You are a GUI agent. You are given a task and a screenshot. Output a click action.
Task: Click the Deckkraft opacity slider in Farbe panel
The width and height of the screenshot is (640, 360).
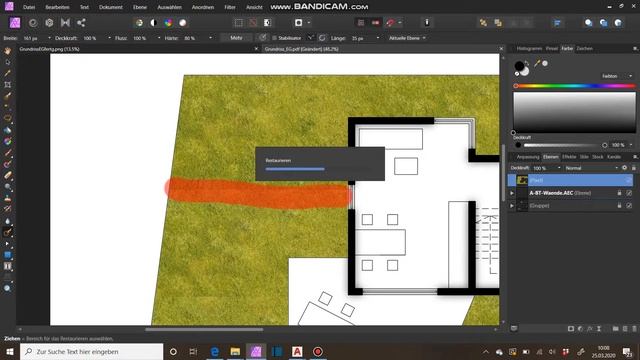point(564,145)
